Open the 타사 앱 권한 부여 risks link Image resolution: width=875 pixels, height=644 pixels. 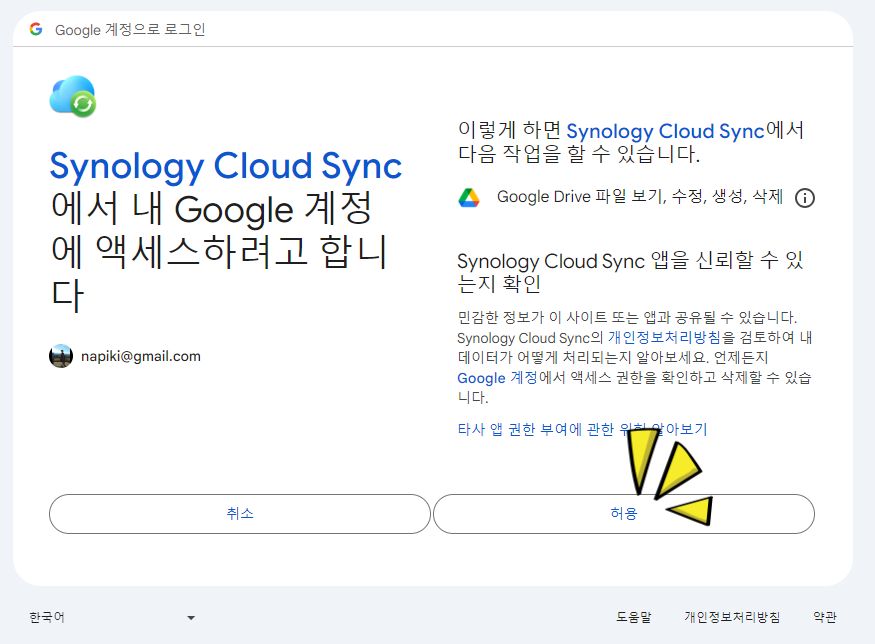[582, 429]
